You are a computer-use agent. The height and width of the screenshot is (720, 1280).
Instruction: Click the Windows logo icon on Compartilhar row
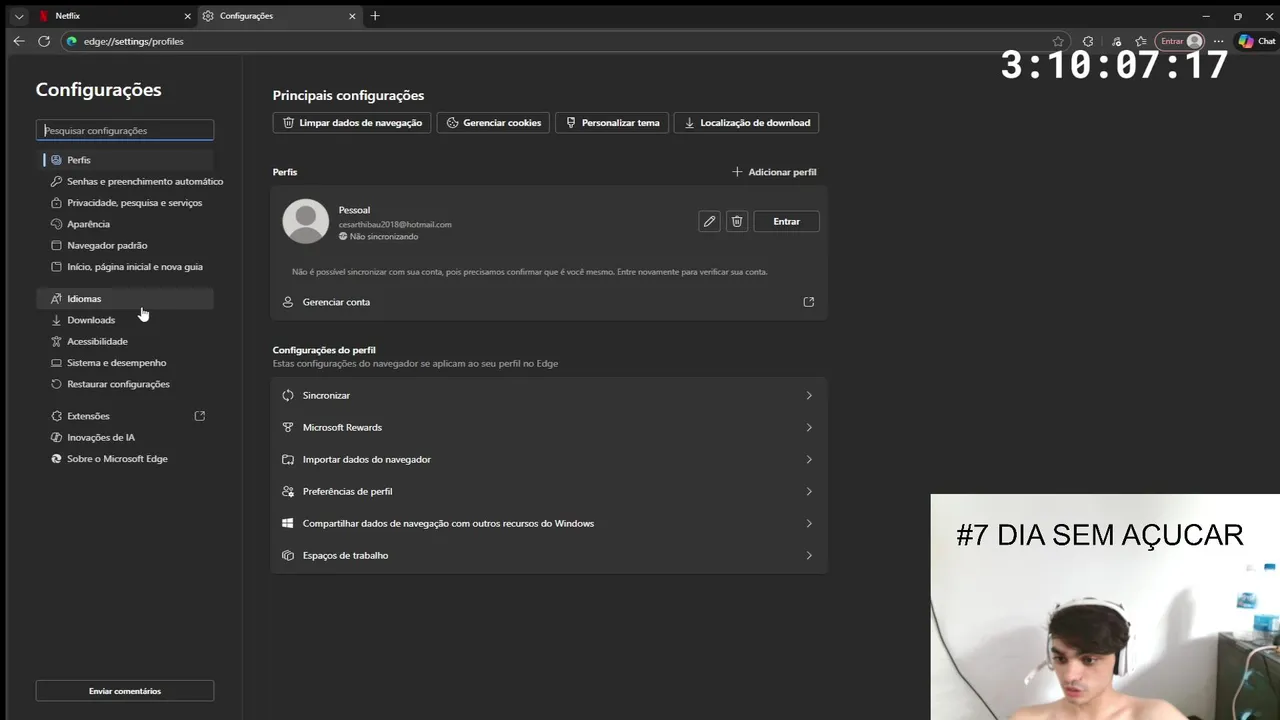[288, 524]
